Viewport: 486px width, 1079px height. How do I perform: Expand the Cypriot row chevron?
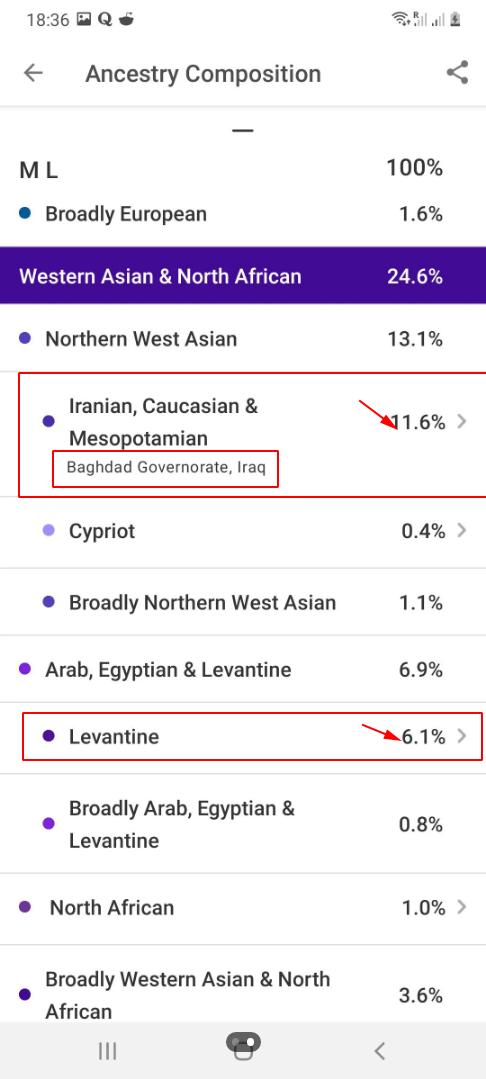[462, 531]
